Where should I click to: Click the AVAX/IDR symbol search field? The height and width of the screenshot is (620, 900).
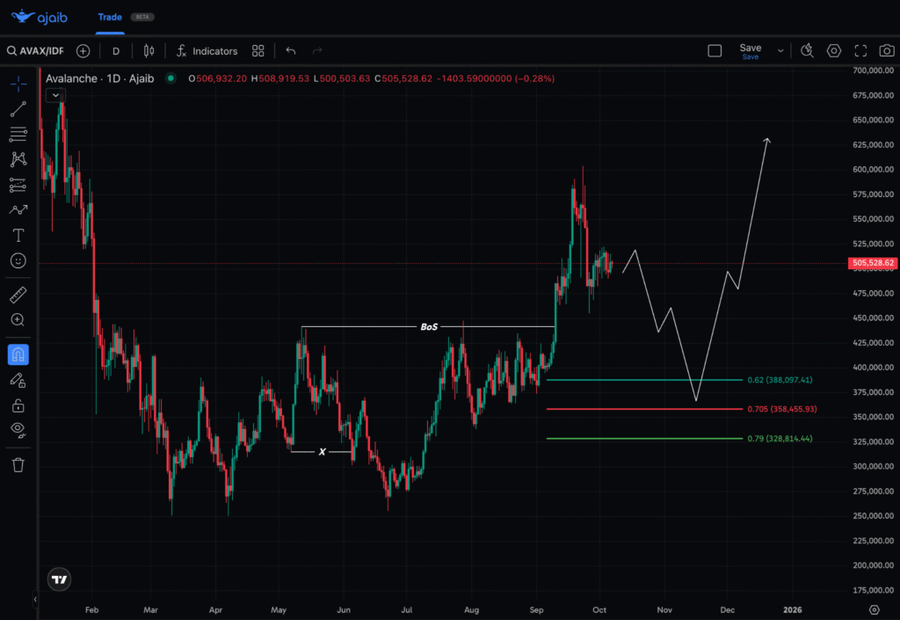(36, 51)
